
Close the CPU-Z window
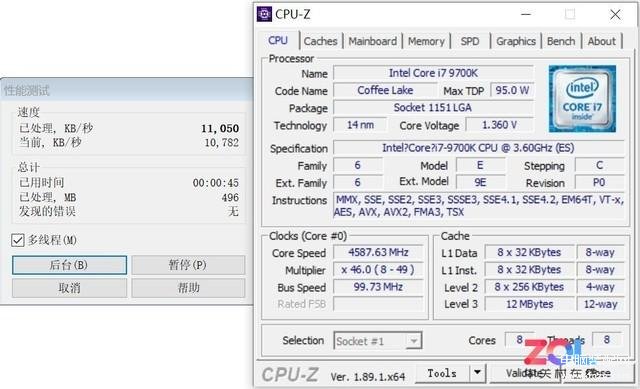[x=615, y=15]
